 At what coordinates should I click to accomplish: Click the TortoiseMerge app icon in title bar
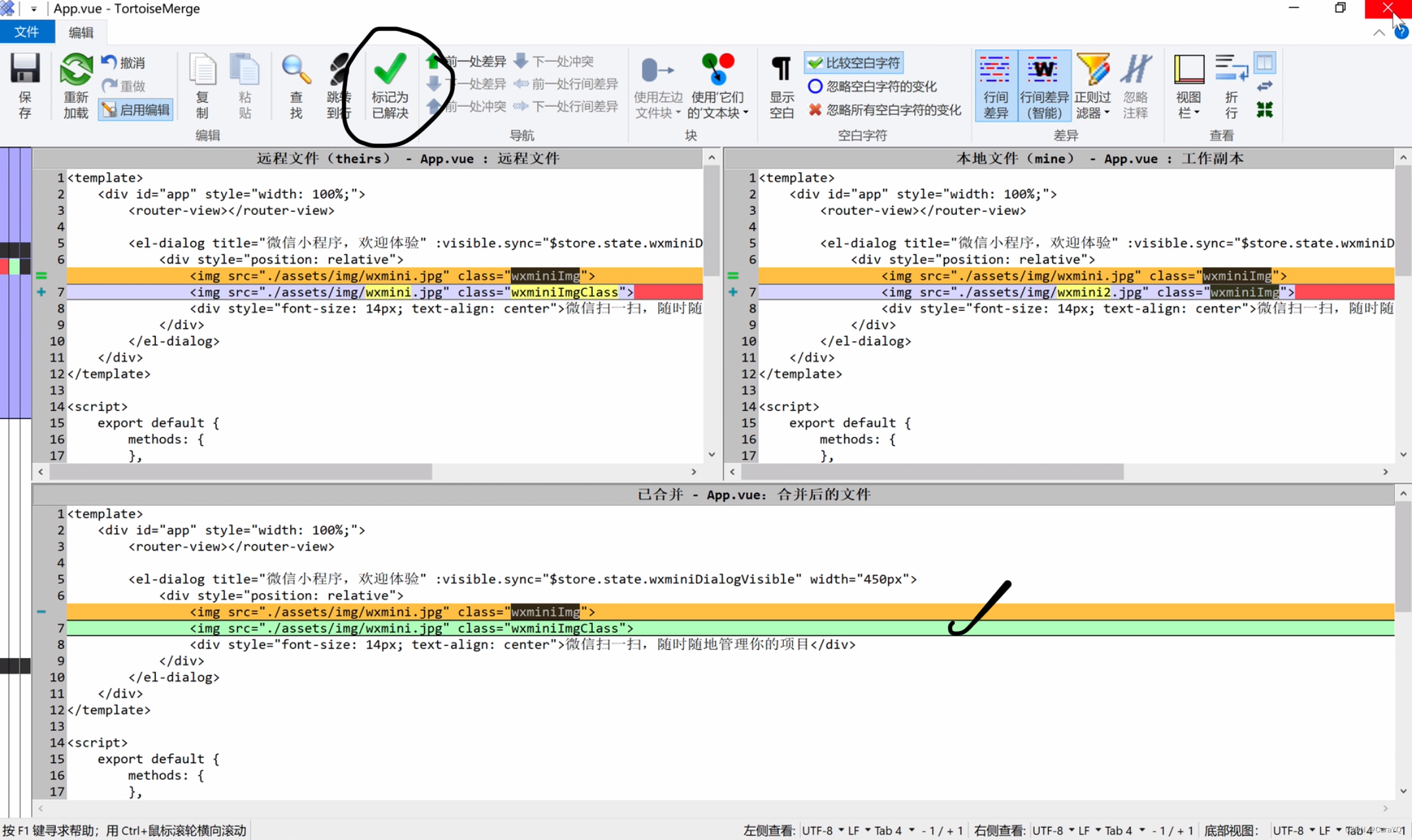pos(7,8)
